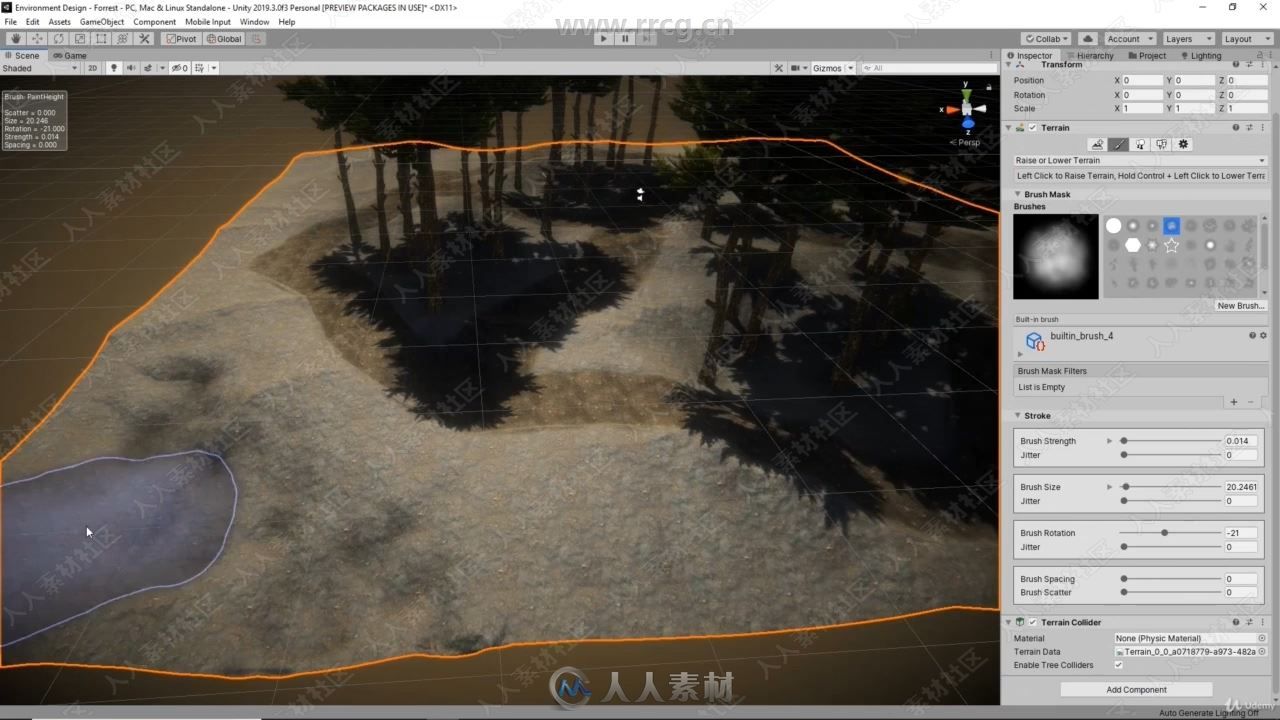
Task: Open the Gizmos dropdown arrow
Action: tap(851, 68)
